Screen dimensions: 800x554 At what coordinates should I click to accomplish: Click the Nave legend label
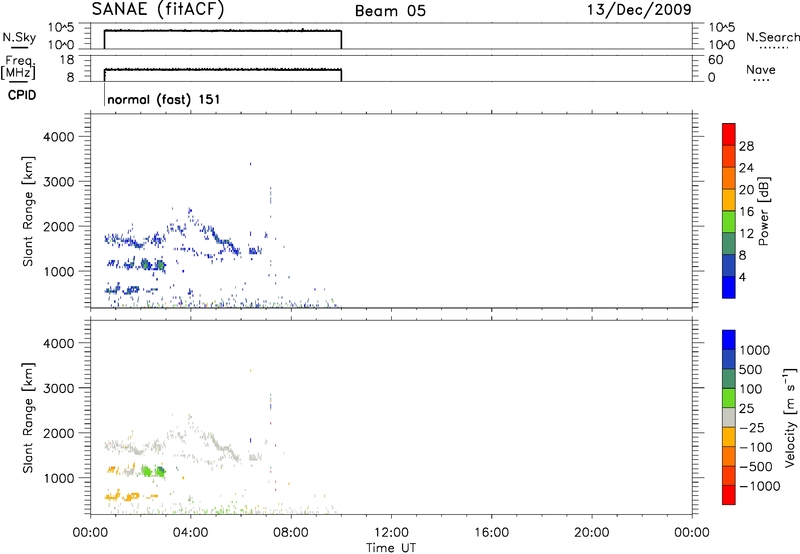tap(761, 69)
